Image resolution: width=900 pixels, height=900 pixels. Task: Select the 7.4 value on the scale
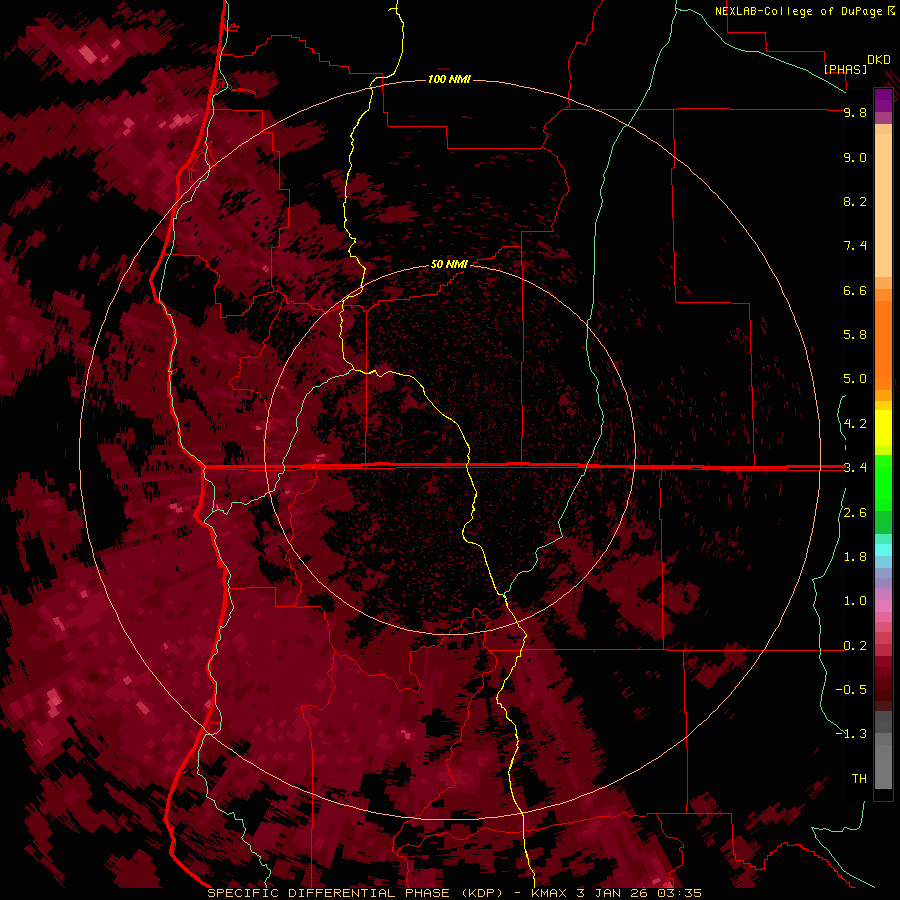[x=855, y=246]
